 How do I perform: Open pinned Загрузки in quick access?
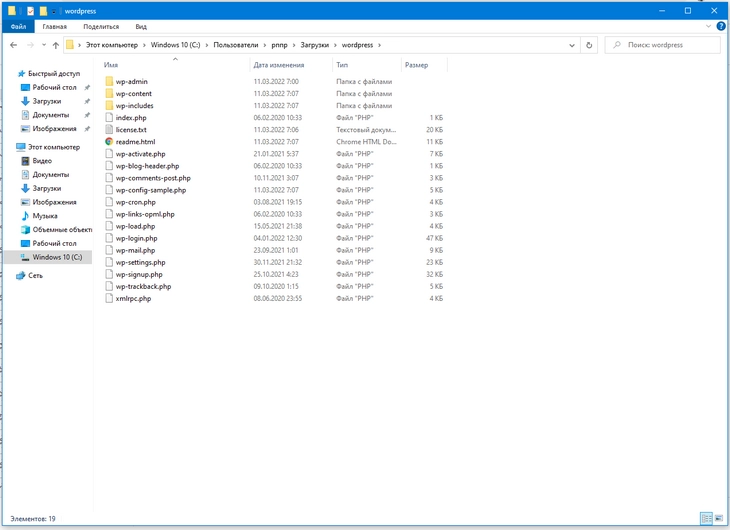(47, 101)
